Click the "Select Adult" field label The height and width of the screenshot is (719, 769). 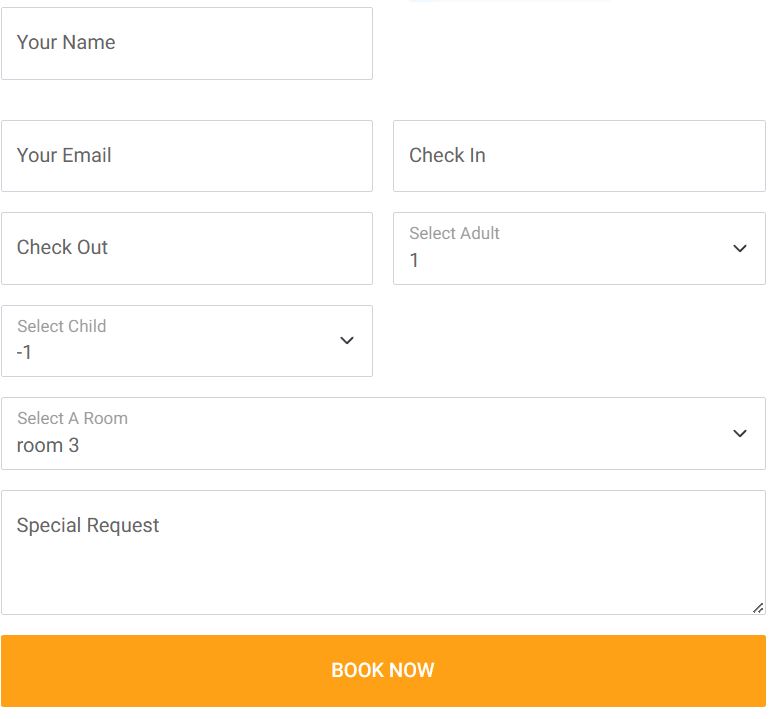tap(454, 233)
